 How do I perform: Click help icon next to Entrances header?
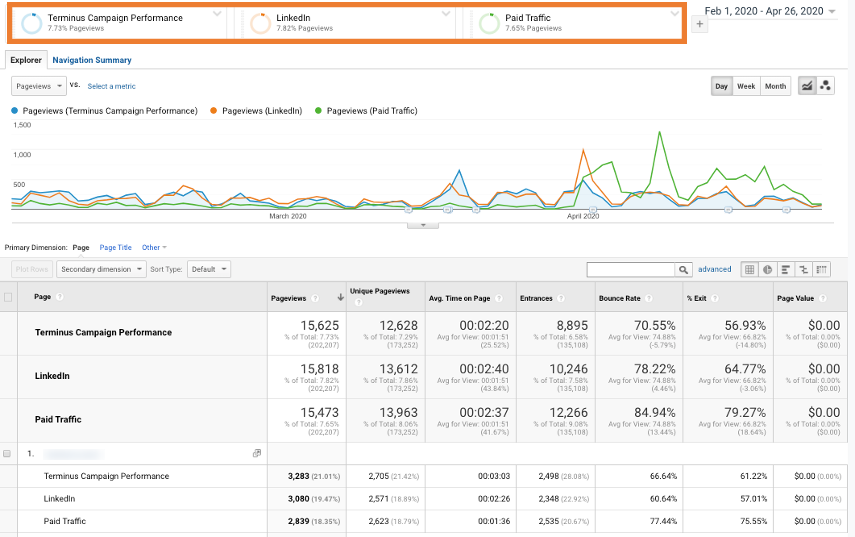click(561, 298)
